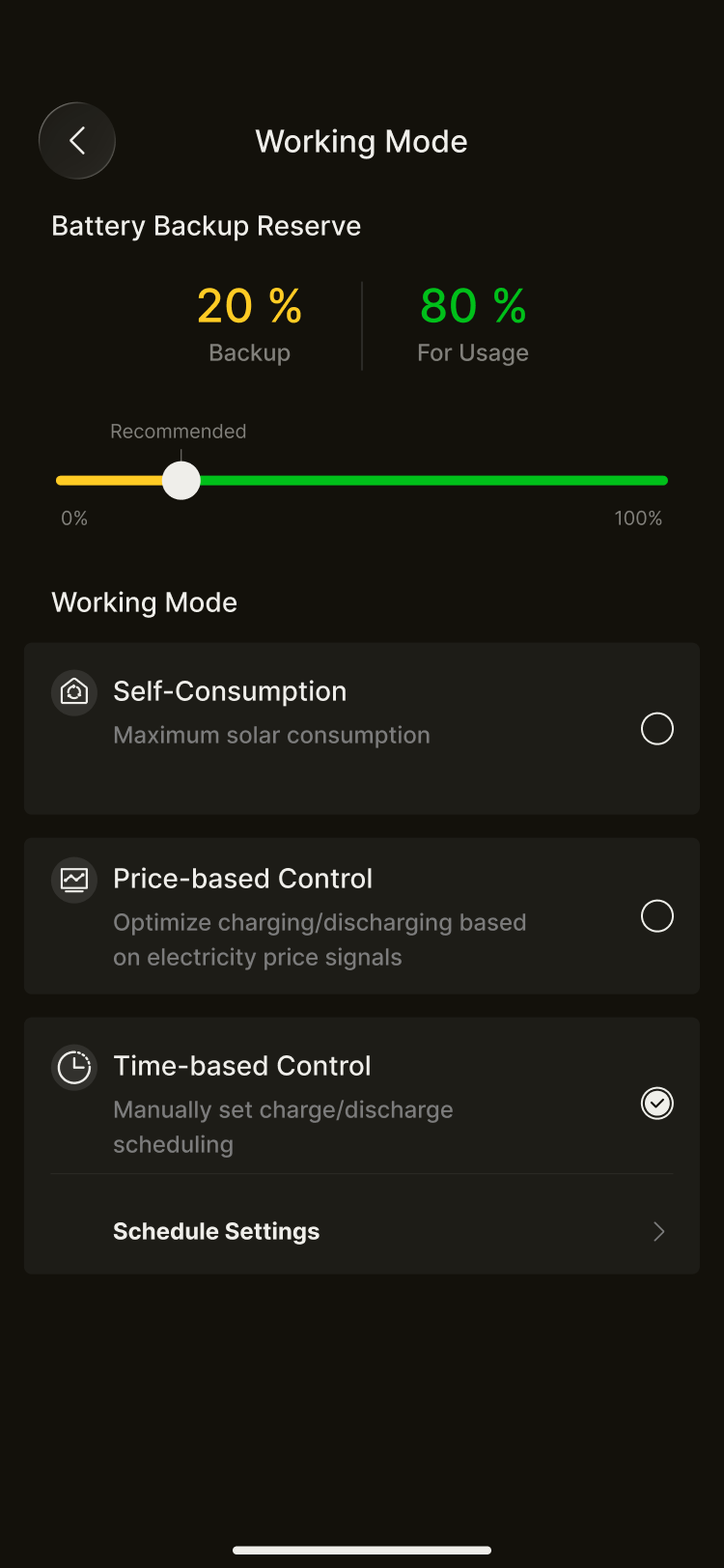Click the Self-Consumption title text

tap(230, 691)
